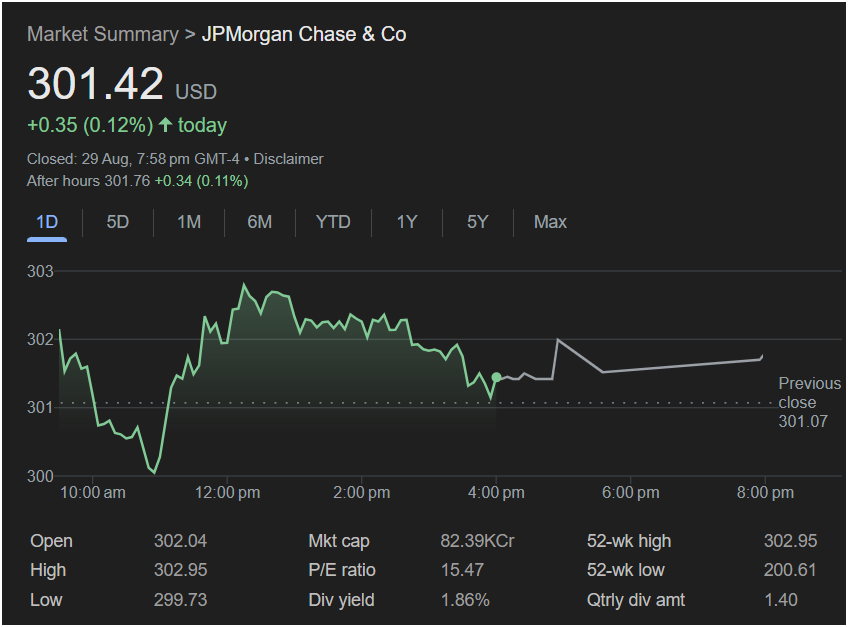Click the 303 price axis label
This screenshot has height=627, width=848.
tap(41, 271)
